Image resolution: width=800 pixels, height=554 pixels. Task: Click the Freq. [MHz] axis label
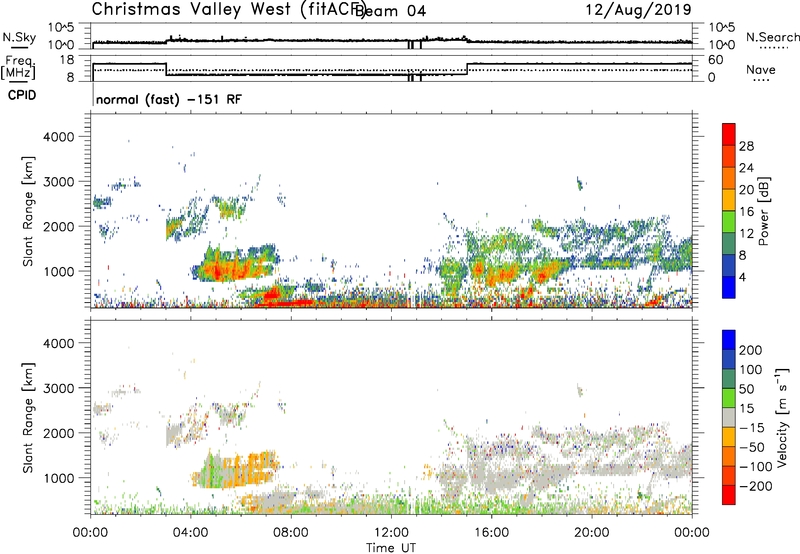[x=19, y=67]
